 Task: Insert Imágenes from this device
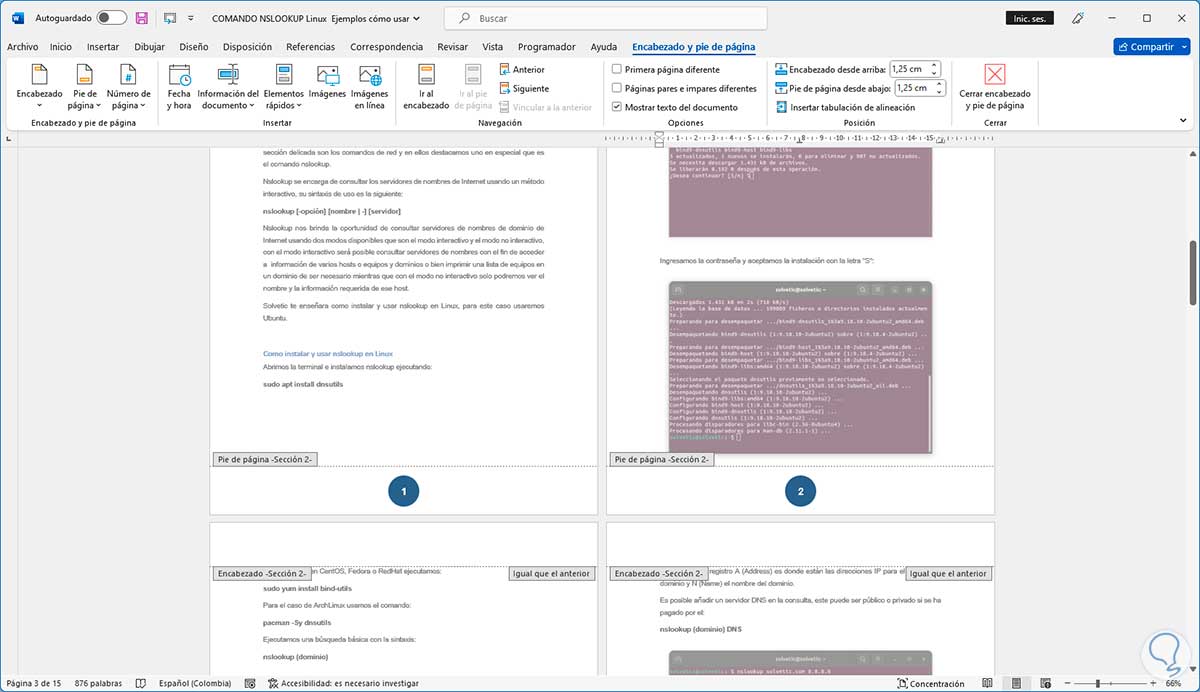tap(327, 82)
